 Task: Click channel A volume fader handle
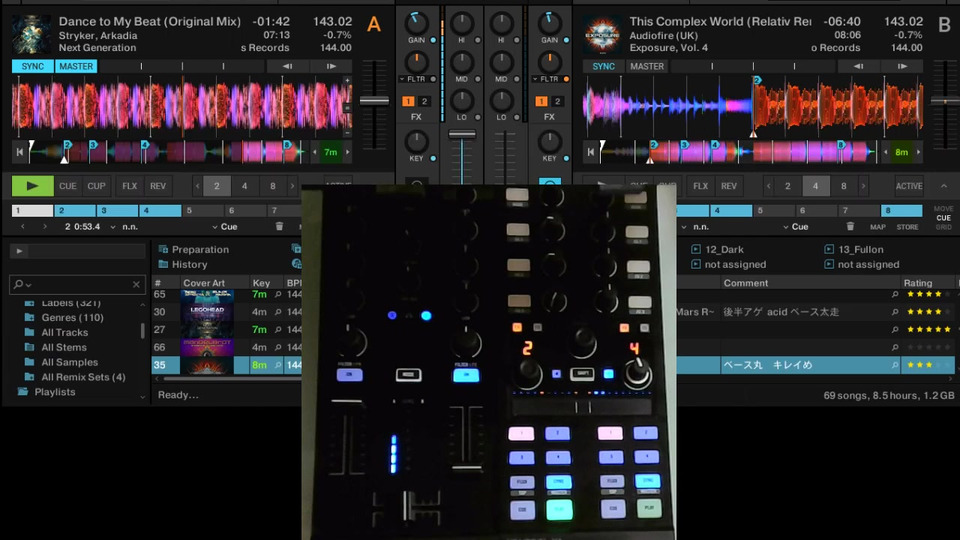(462, 134)
